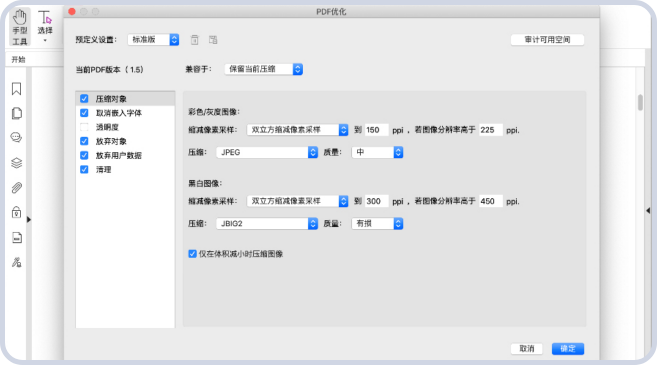Open the Attachments paperclip panel

(x=16, y=188)
